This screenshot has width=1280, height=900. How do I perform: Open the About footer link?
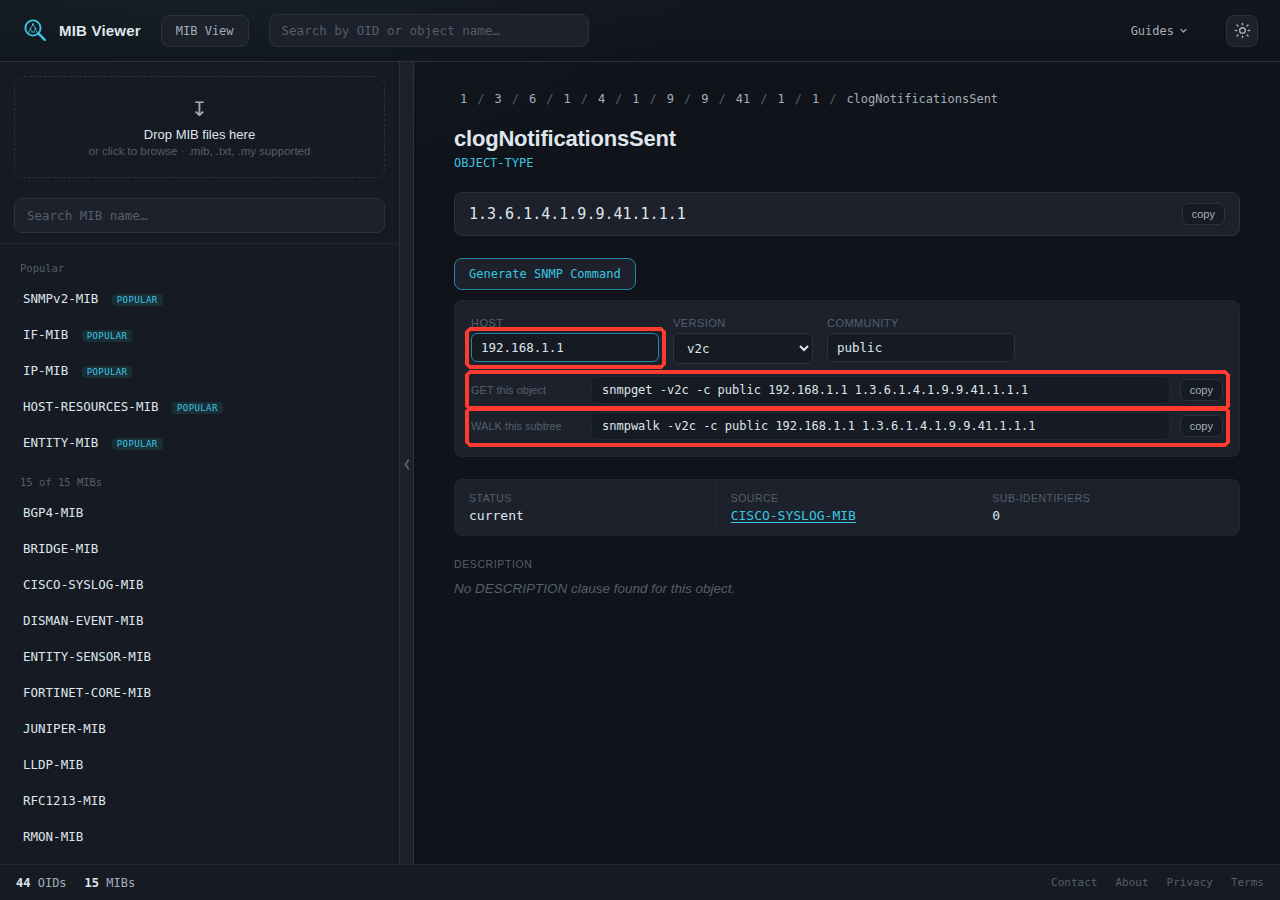pyautogui.click(x=1132, y=882)
